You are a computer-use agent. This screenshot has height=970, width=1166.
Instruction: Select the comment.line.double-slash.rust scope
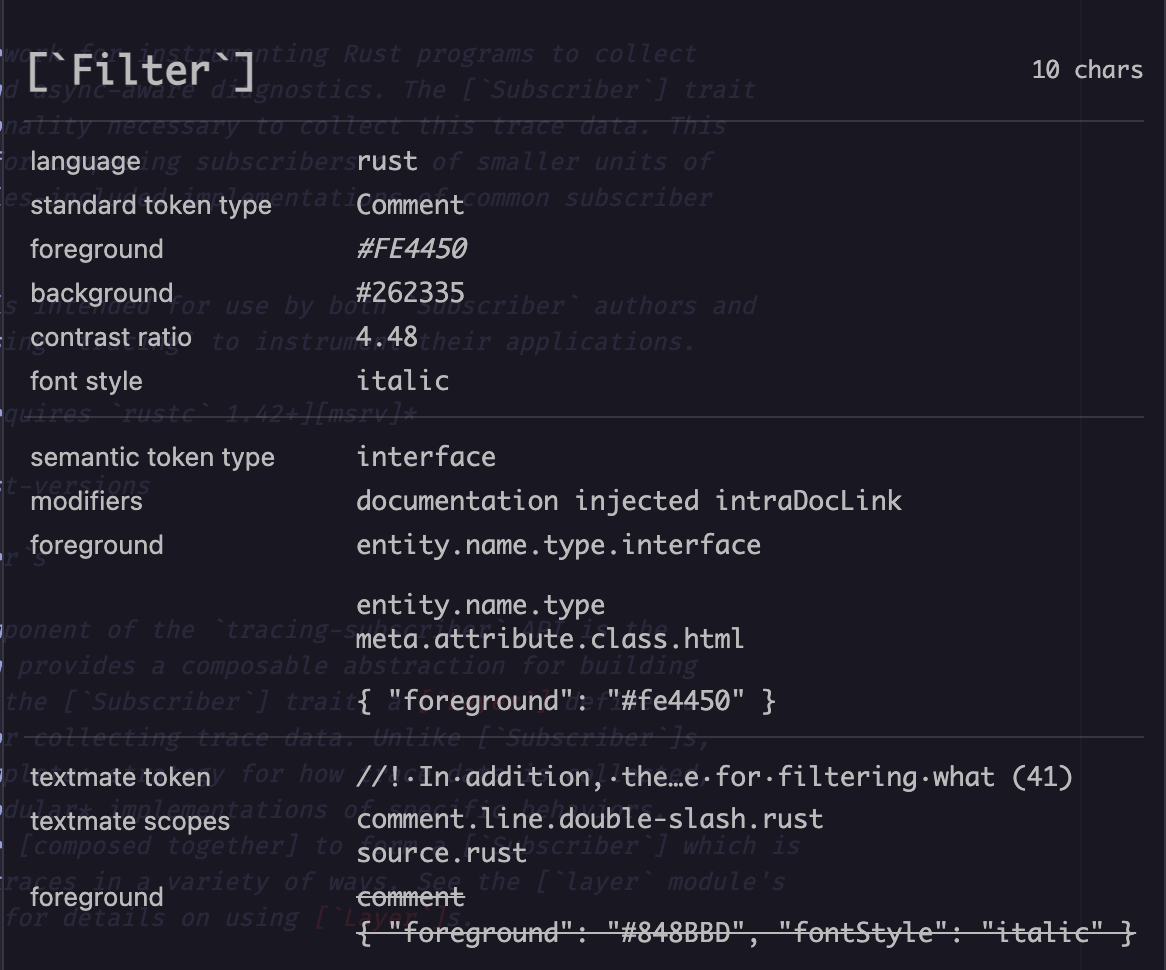pos(590,819)
